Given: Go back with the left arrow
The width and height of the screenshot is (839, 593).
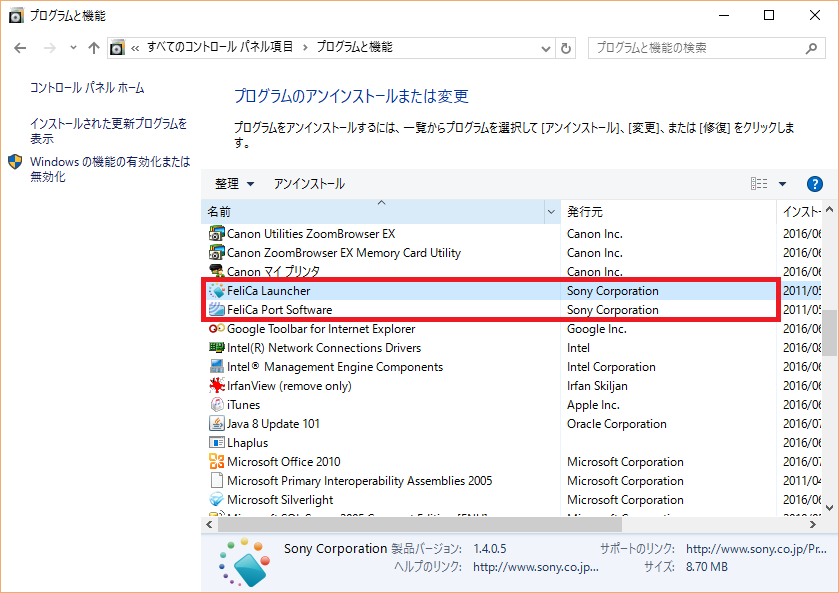Looking at the screenshot, I should click(x=20, y=48).
